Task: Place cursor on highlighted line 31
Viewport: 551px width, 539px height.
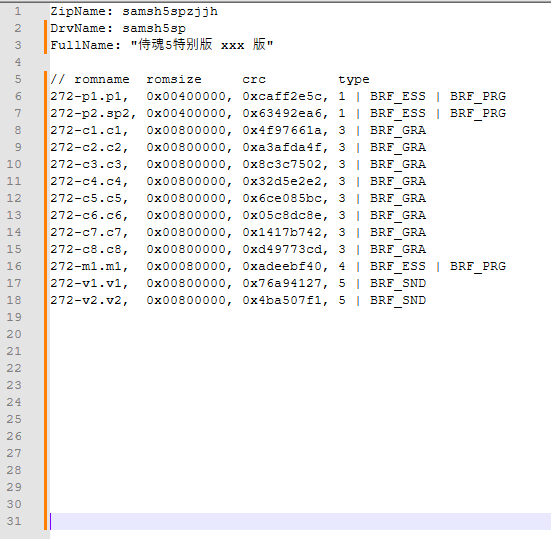Action: (x=300, y=521)
